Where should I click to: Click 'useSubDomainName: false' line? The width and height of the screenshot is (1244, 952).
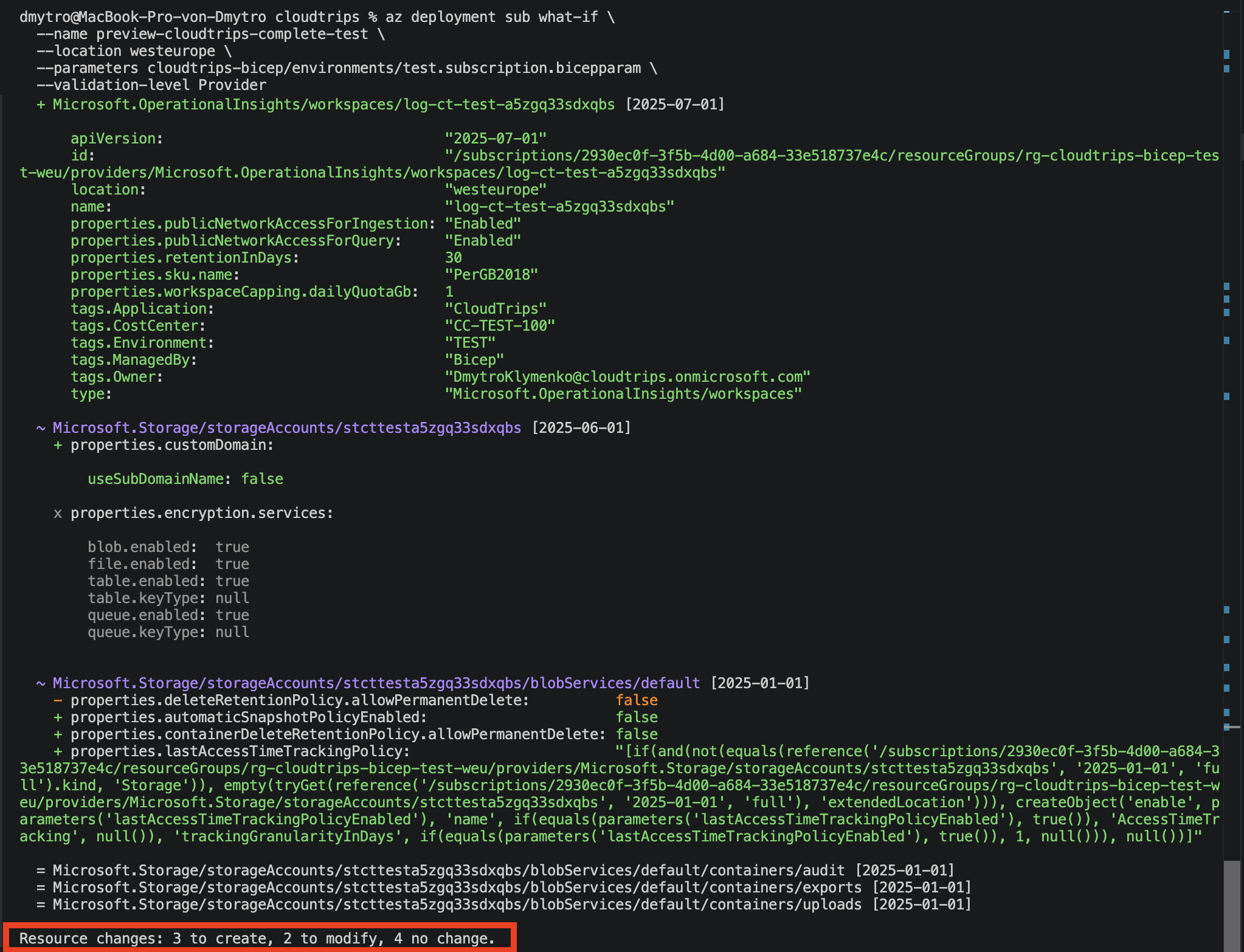tap(185, 479)
